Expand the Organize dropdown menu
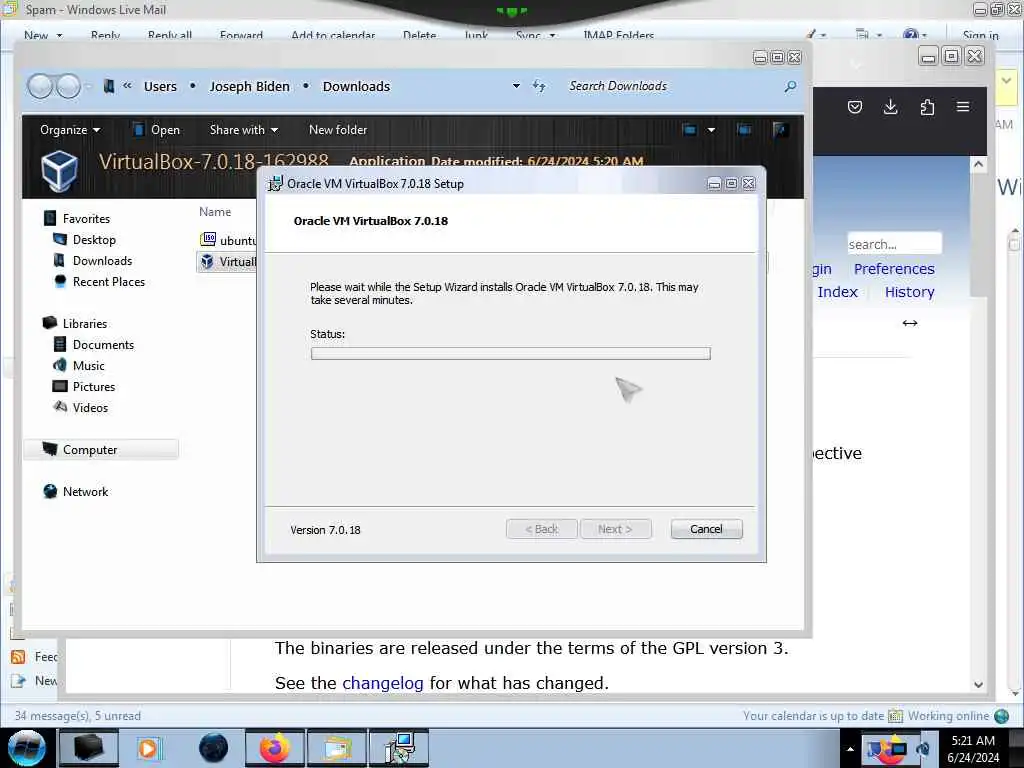1024x768 pixels. pos(70,130)
